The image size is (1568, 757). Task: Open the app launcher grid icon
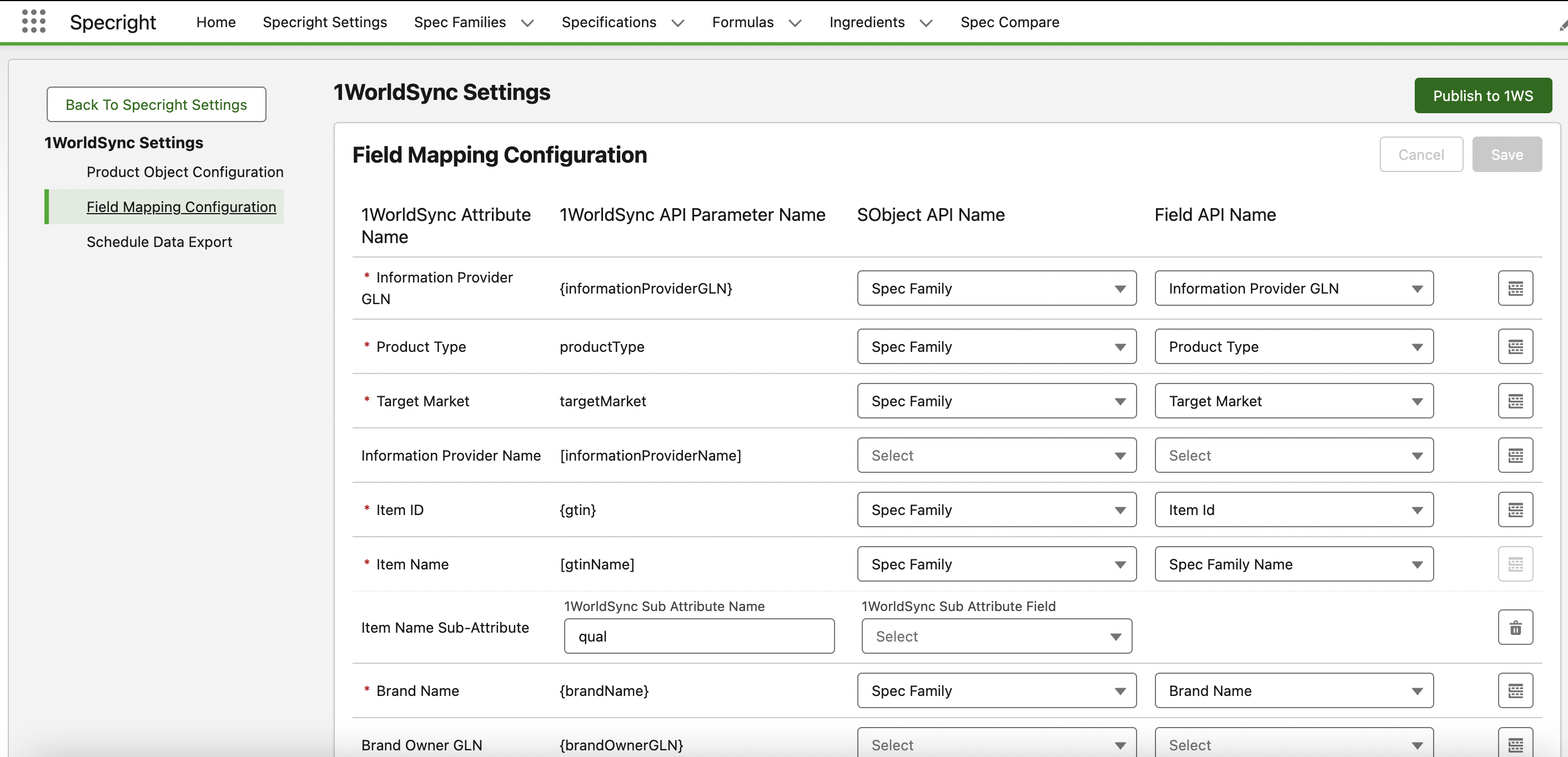(33, 21)
